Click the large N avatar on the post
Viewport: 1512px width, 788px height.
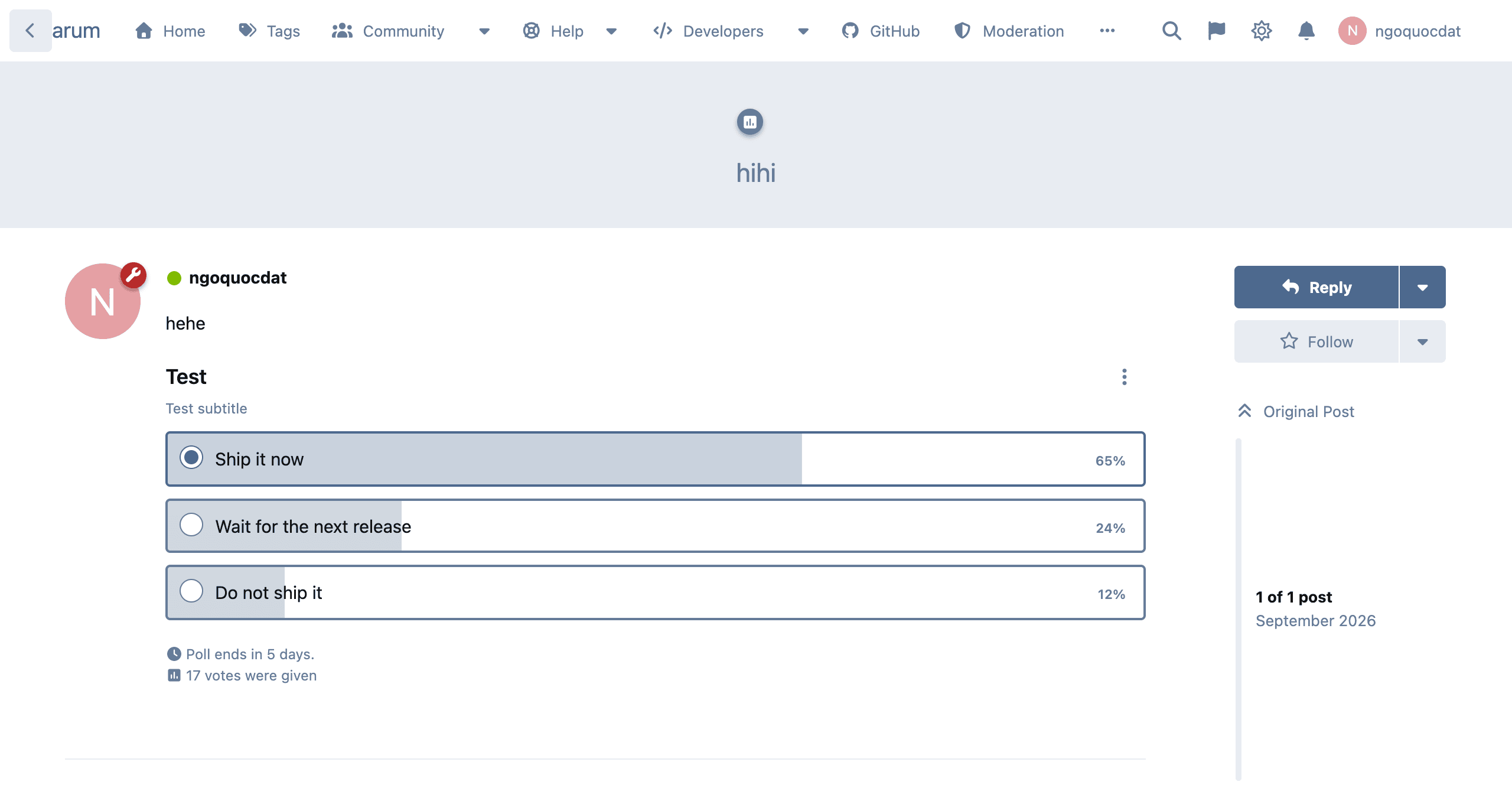[103, 301]
